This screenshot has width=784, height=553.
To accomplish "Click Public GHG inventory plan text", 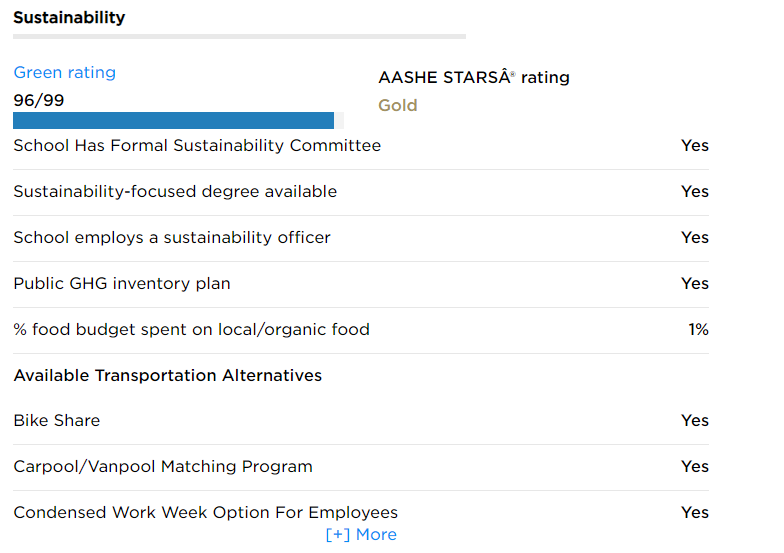I will coord(122,284).
